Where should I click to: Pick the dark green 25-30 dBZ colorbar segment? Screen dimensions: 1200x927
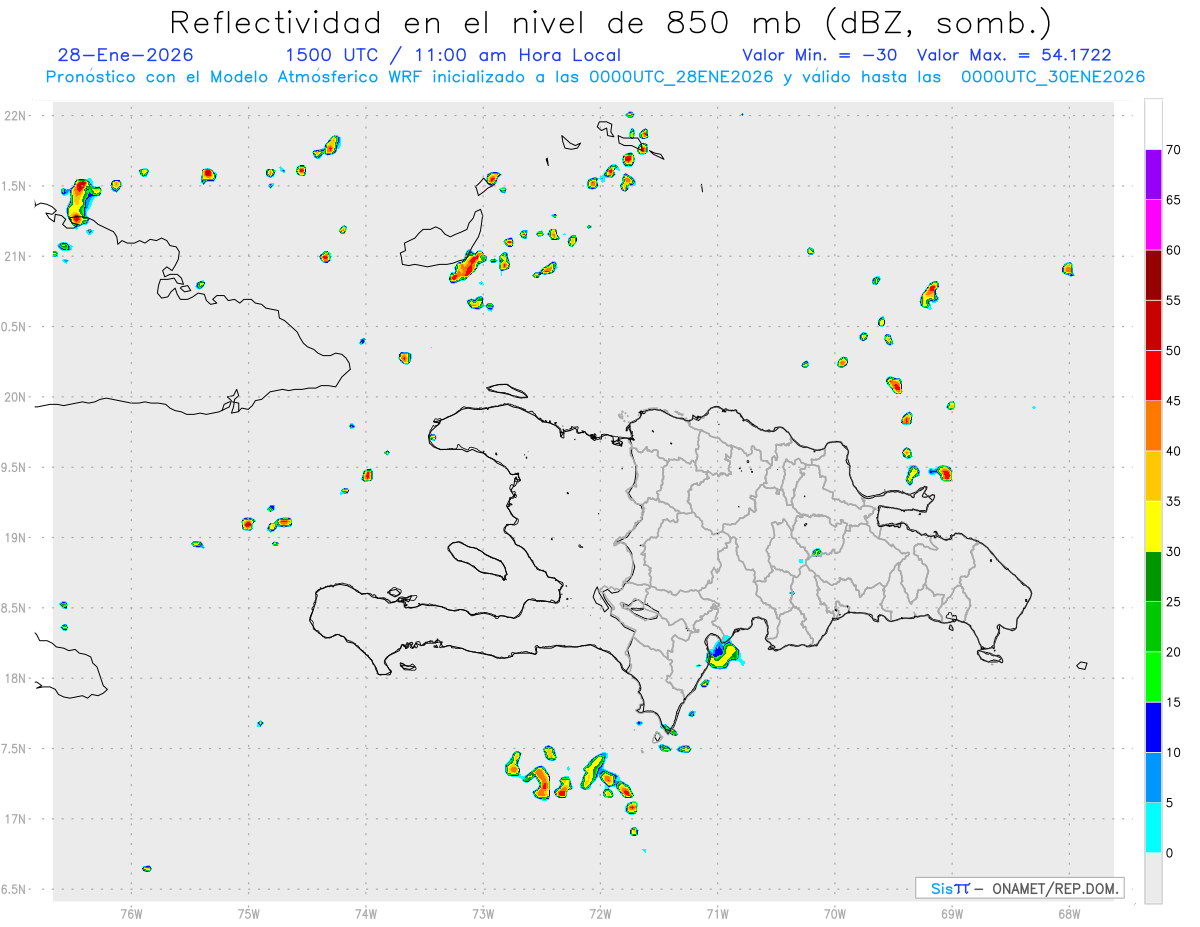[1154, 576]
